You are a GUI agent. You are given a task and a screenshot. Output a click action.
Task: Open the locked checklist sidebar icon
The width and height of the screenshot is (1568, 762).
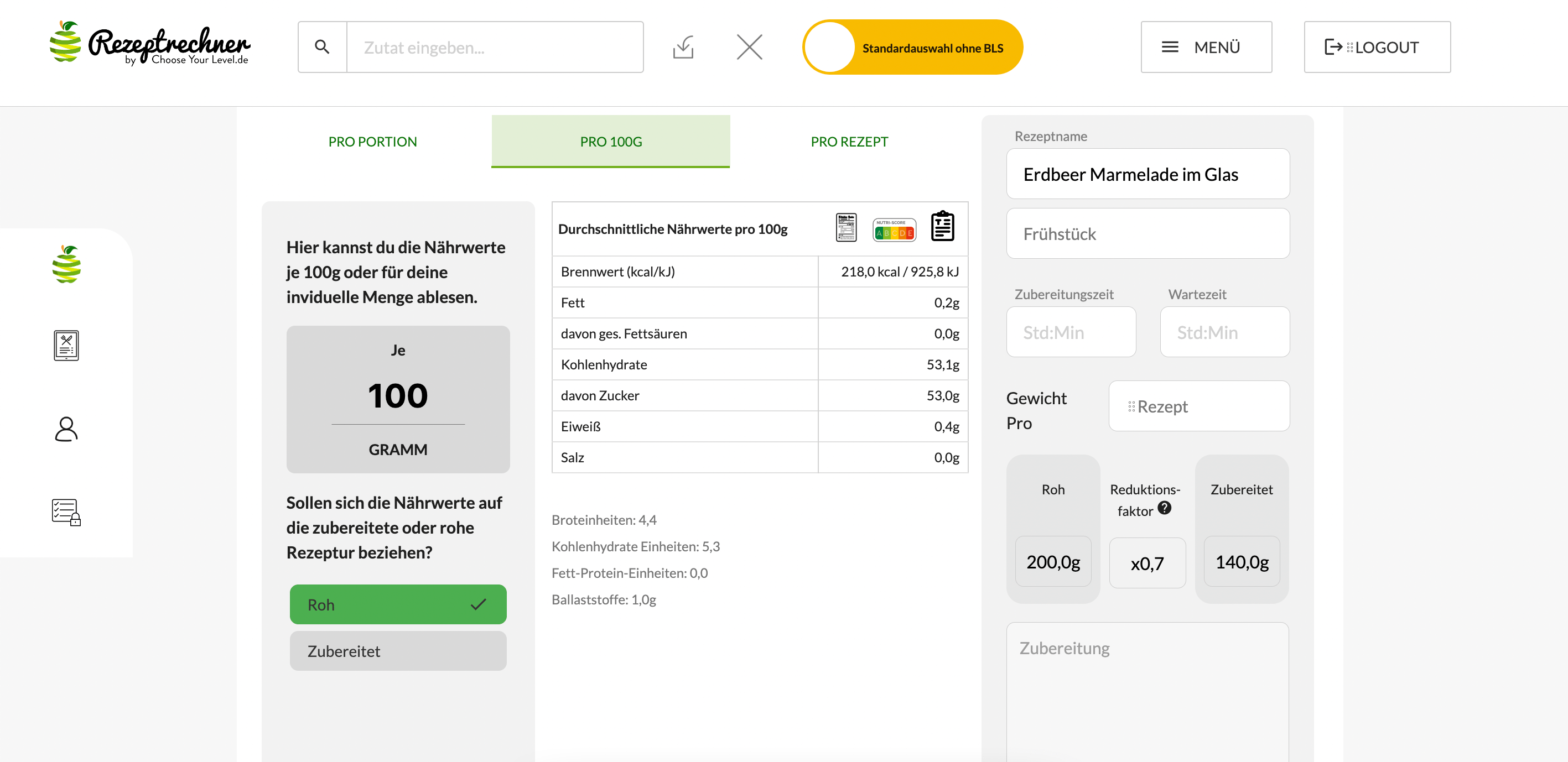coord(66,512)
